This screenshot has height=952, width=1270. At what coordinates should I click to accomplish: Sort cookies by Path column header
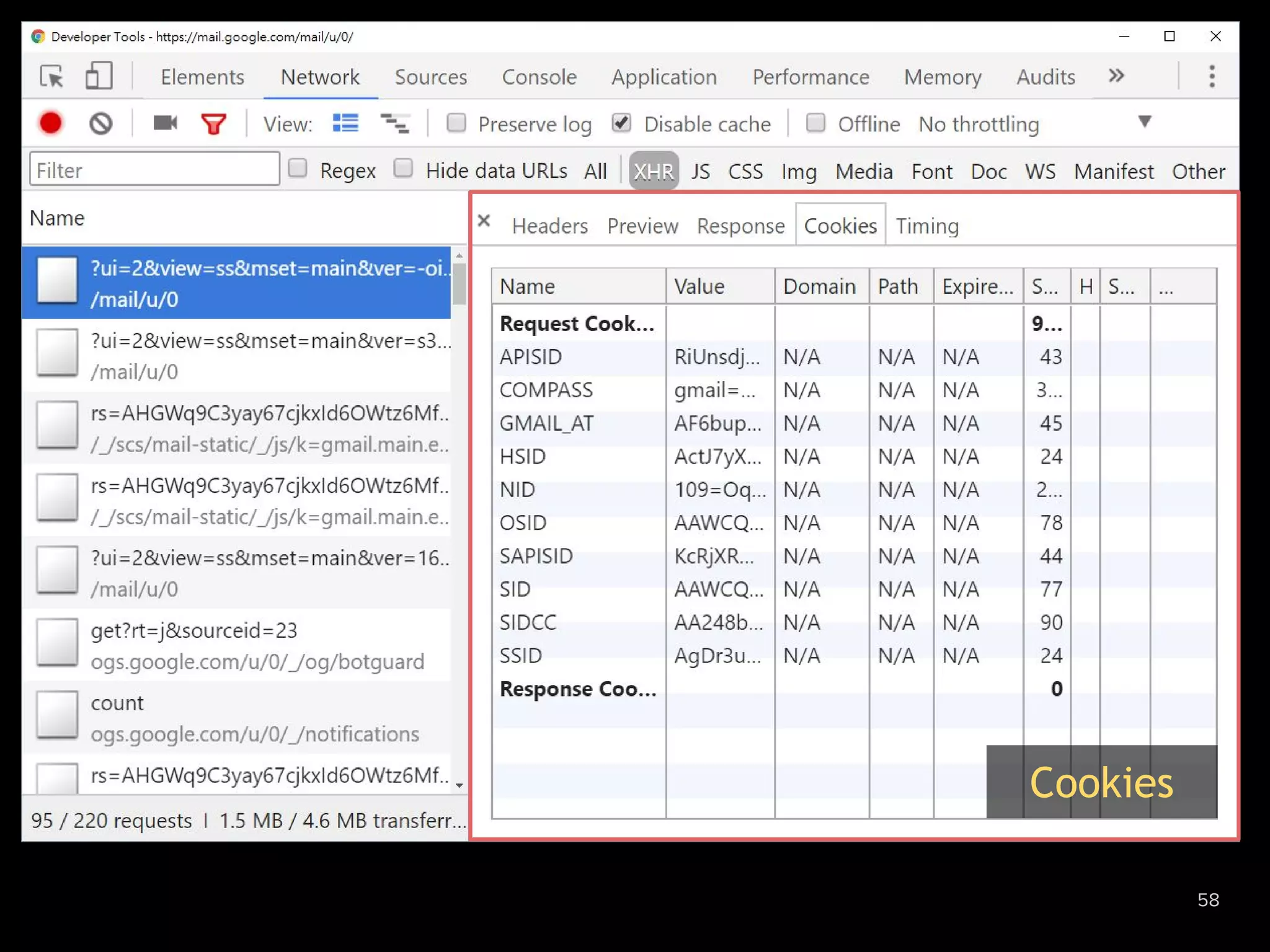tap(901, 286)
